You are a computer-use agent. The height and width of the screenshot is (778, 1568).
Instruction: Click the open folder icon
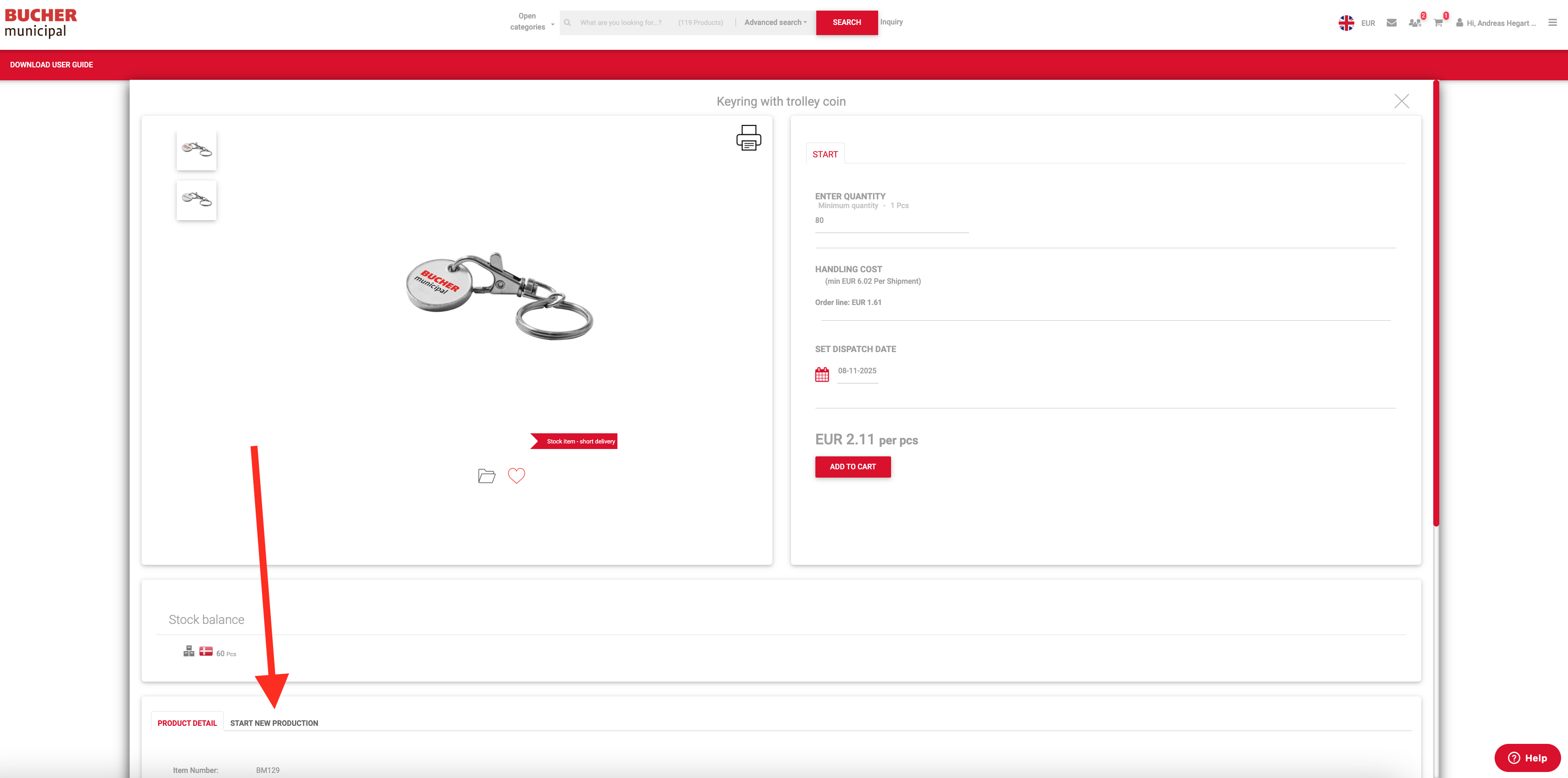(486, 476)
